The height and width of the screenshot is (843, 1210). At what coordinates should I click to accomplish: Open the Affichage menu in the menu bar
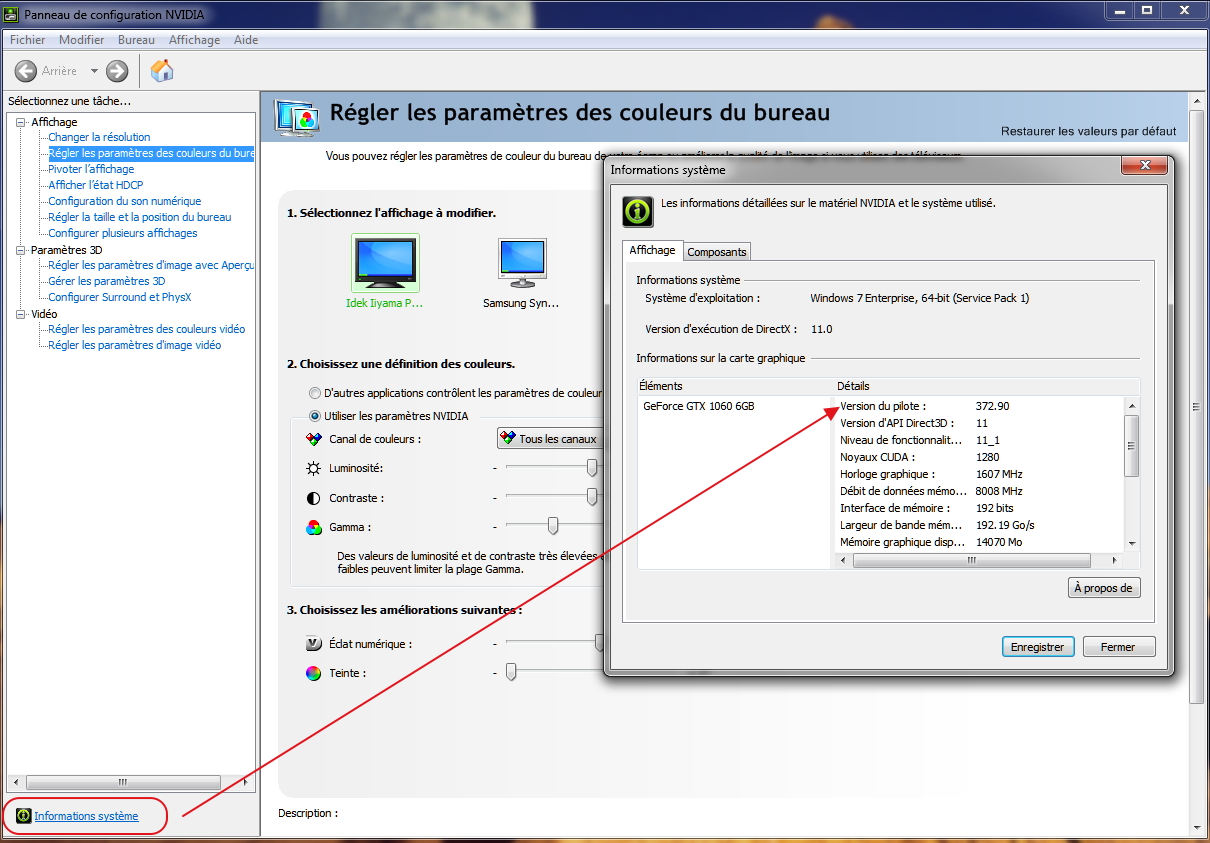194,40
